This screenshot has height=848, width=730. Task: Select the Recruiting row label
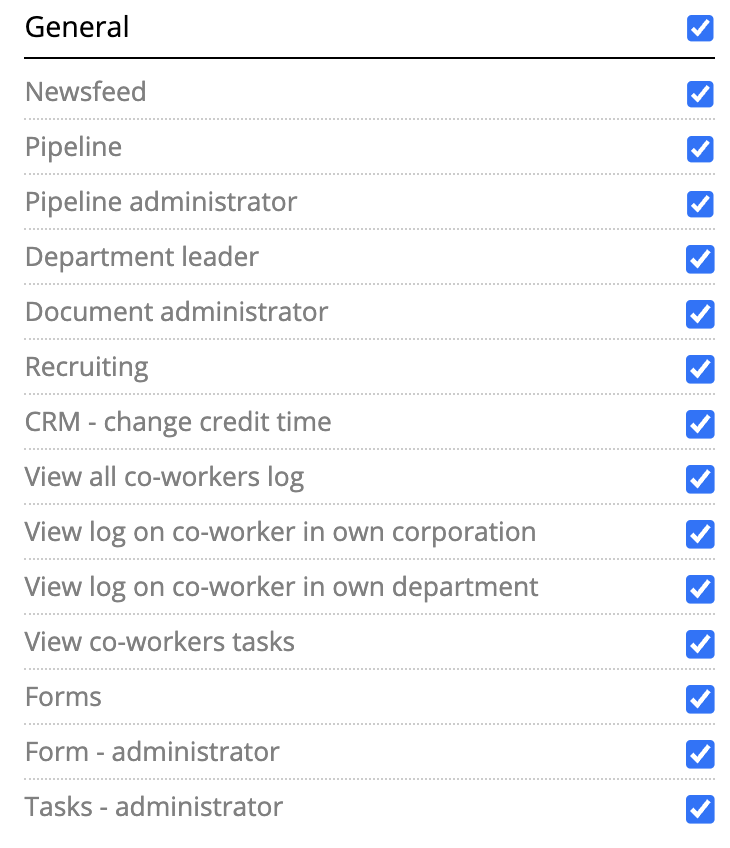click(x=87, y=367)
